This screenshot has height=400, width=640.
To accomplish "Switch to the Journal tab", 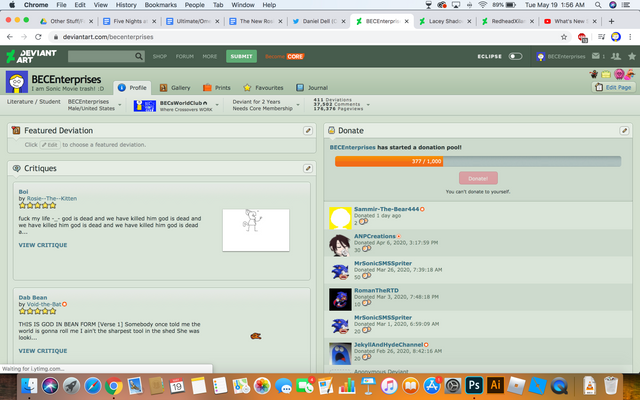I will [x=312, y=88].
